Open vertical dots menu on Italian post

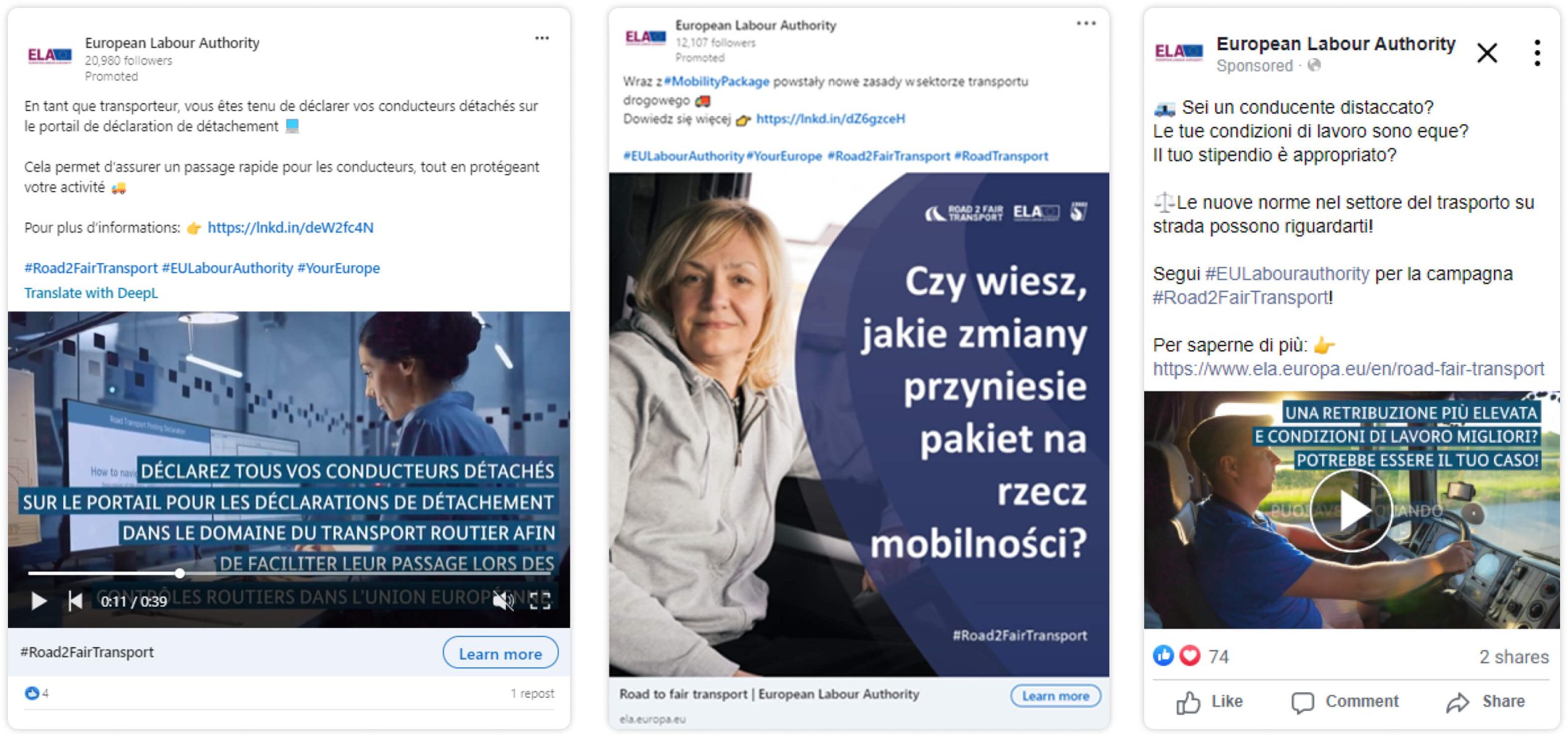(x=1537, y=53)
